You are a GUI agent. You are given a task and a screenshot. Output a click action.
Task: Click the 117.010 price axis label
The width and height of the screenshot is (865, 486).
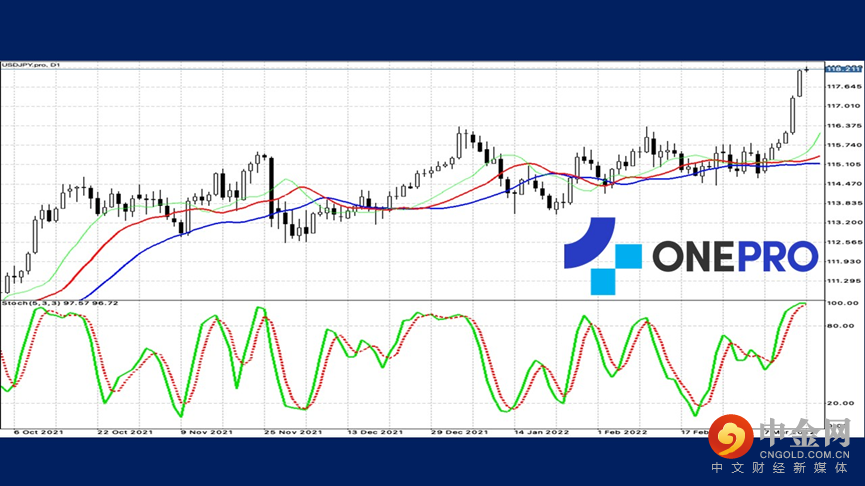click(843, 106)
